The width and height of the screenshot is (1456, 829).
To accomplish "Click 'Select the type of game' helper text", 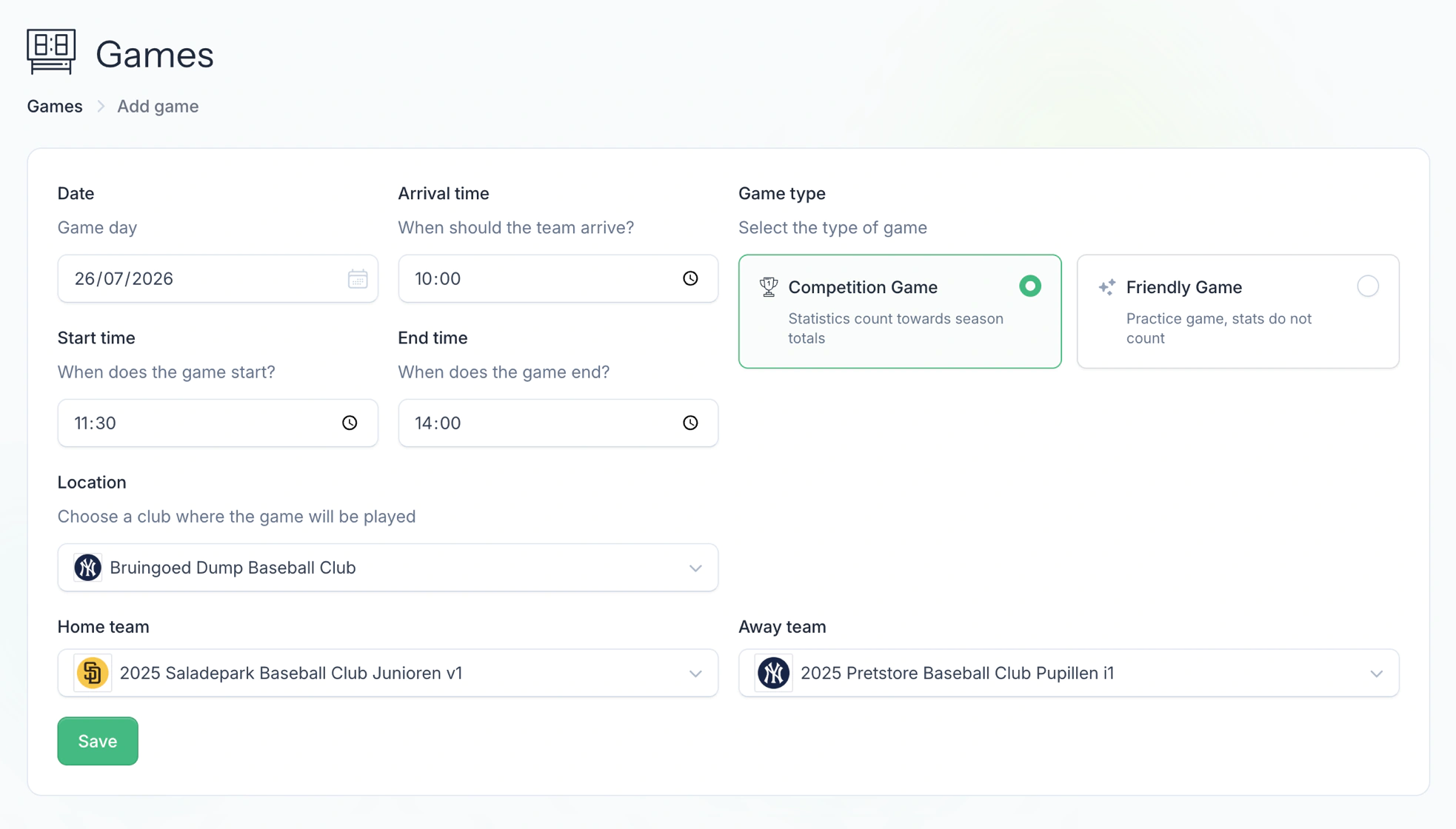I will coord(832,227).
